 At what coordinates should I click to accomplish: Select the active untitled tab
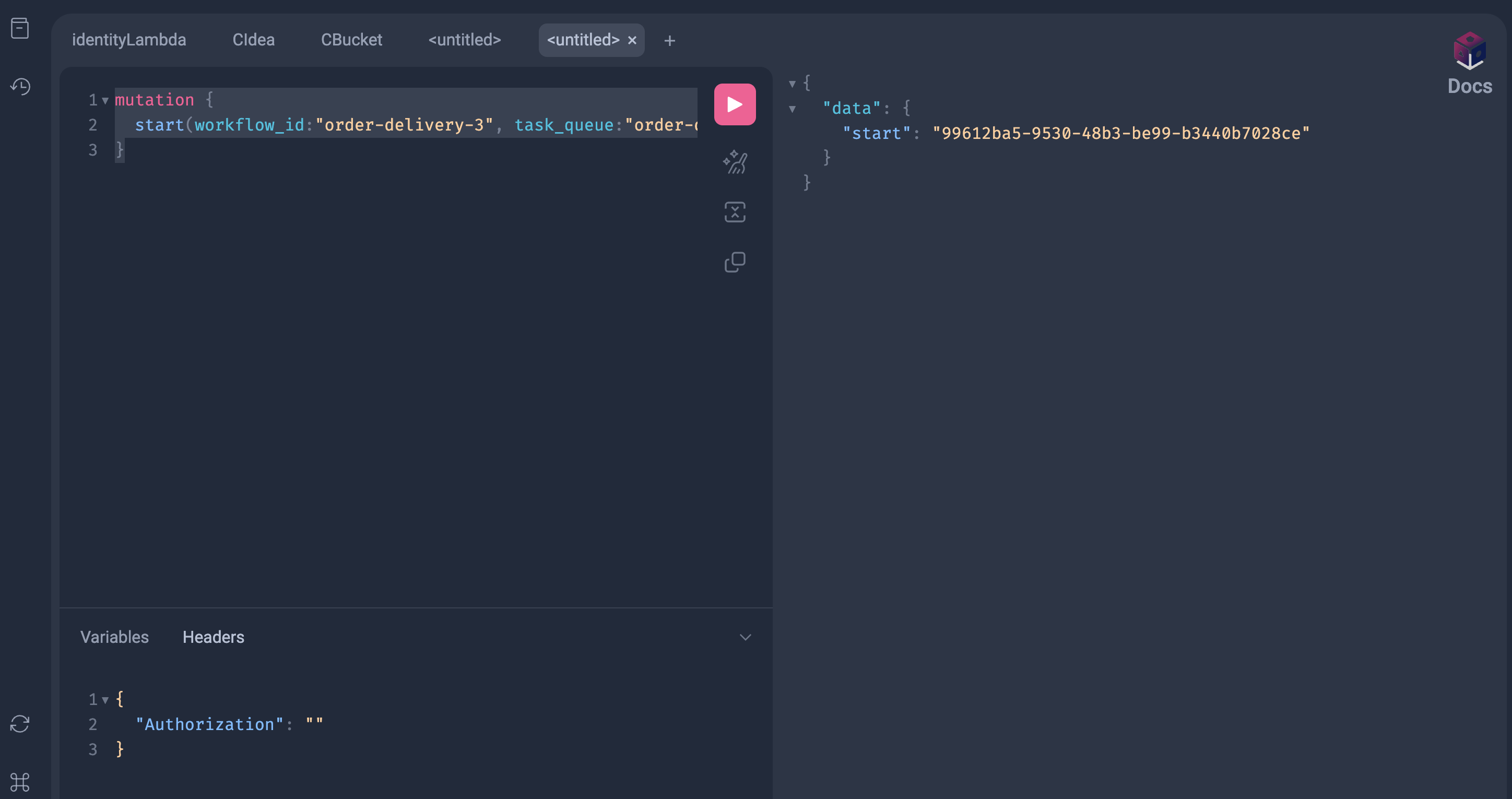[x=583, y=40]
